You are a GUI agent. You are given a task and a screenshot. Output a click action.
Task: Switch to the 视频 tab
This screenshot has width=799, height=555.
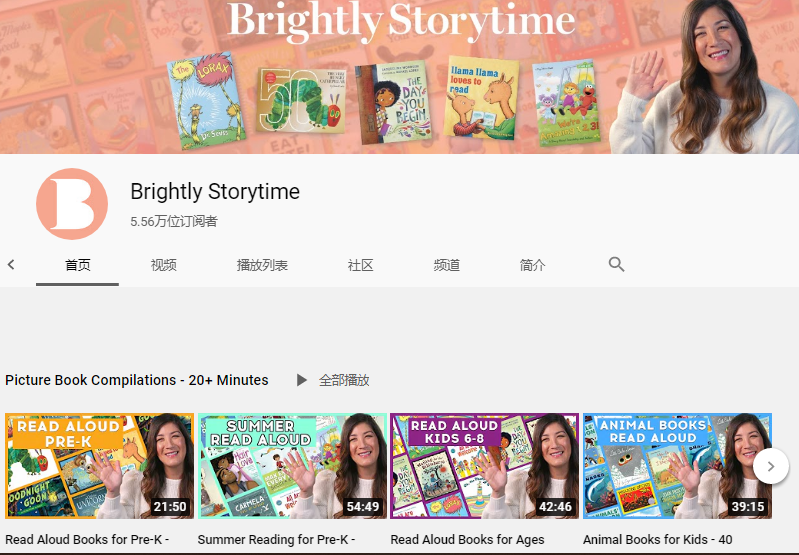click(164, 265)
